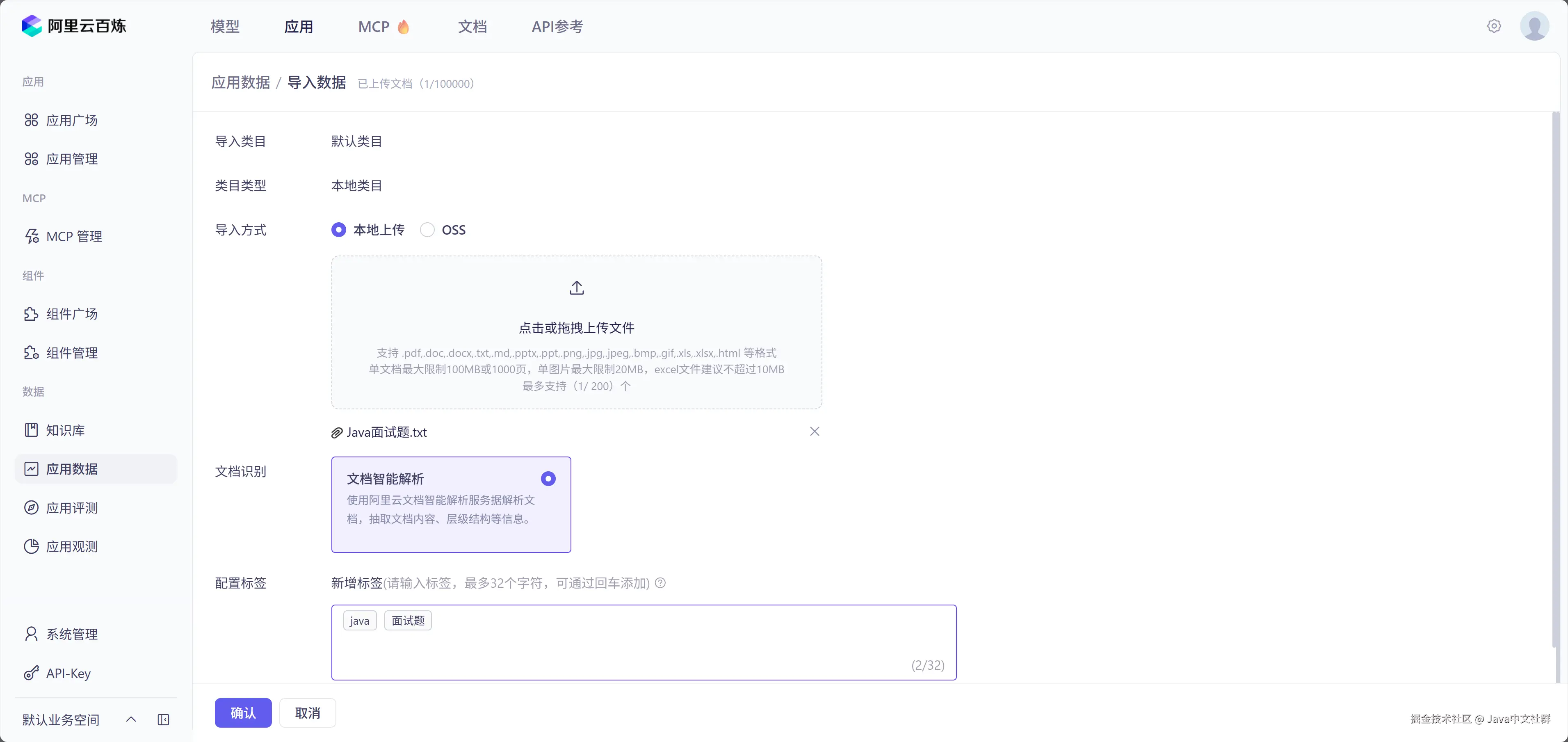
Task: Switch to the 模型 top tab
Action: point(225,27)
